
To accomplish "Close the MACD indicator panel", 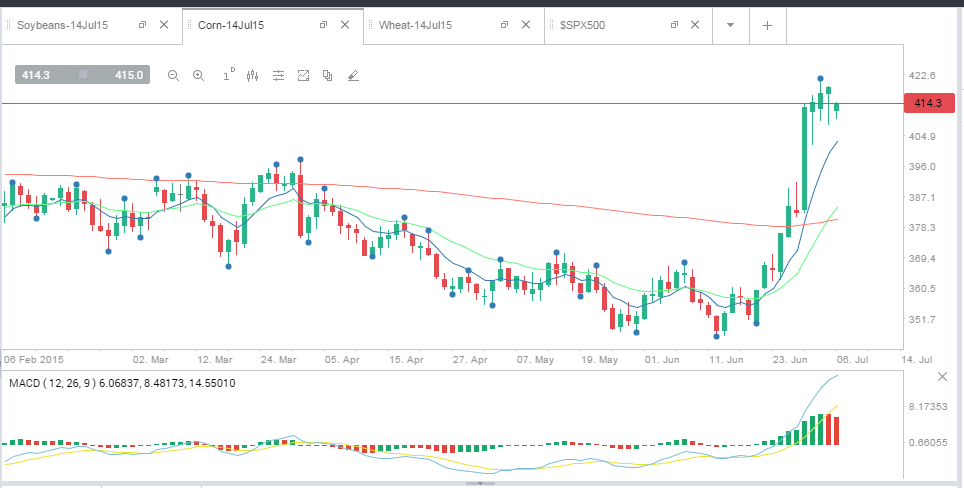I will click(942, 376).
